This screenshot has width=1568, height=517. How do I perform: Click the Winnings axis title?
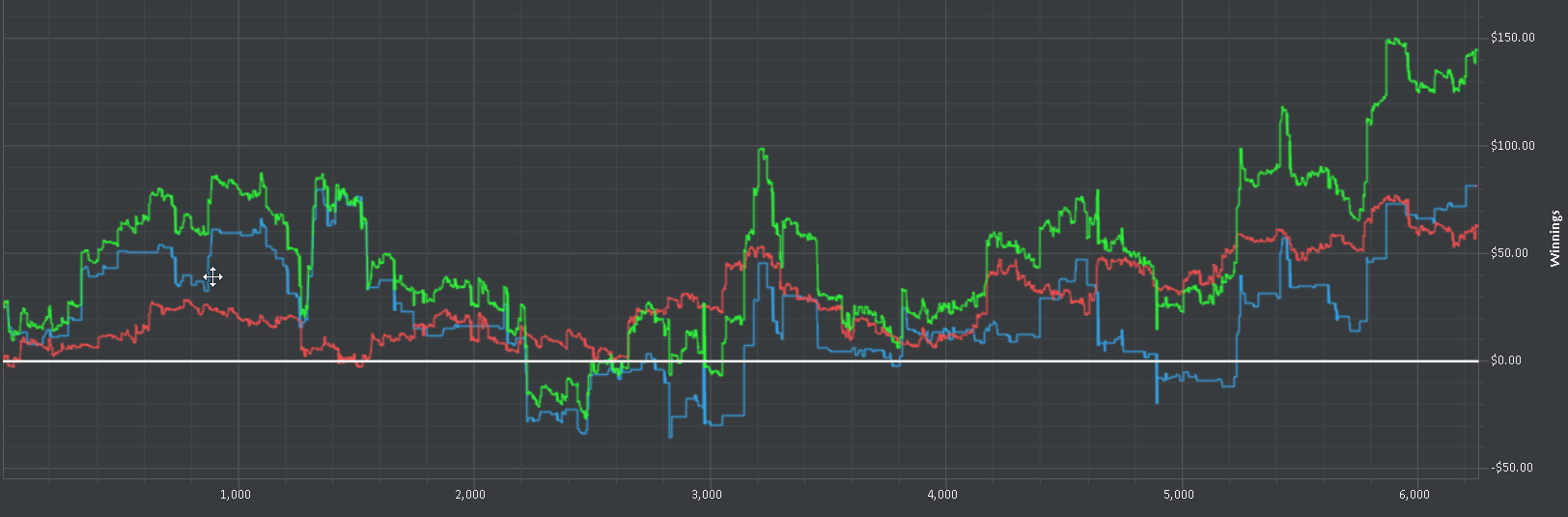pos(1554,239)
